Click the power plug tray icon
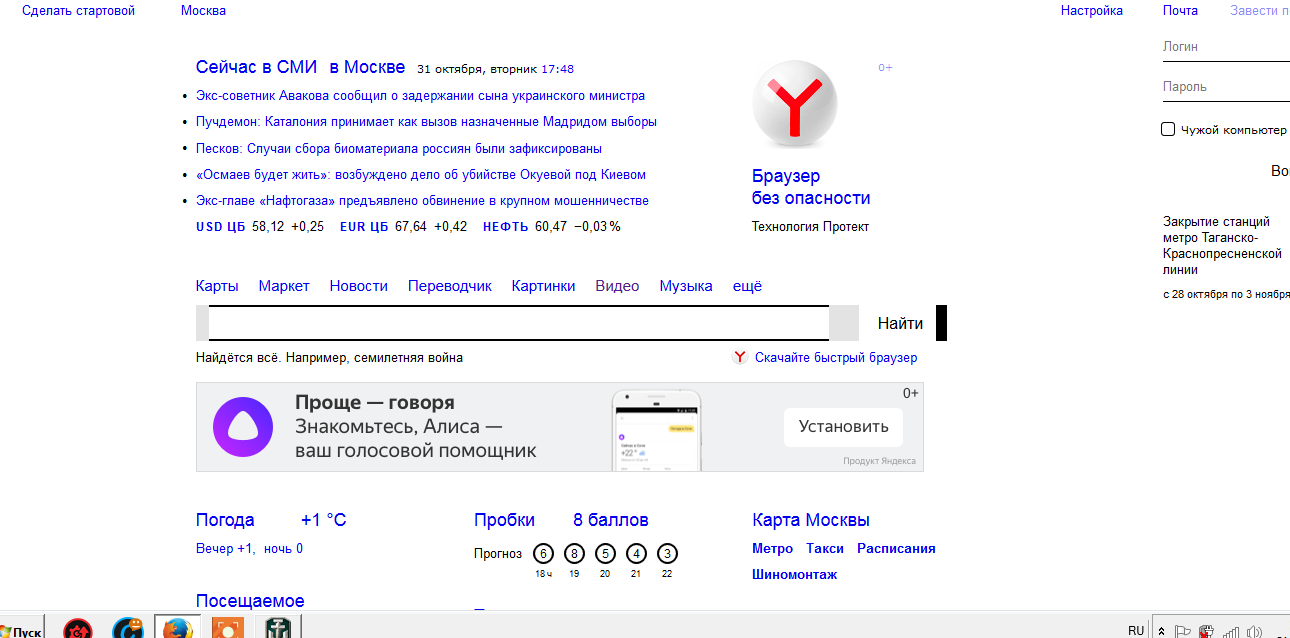Image resolution: width=1290 pixels, height=638 pixels. point(1207,631)
